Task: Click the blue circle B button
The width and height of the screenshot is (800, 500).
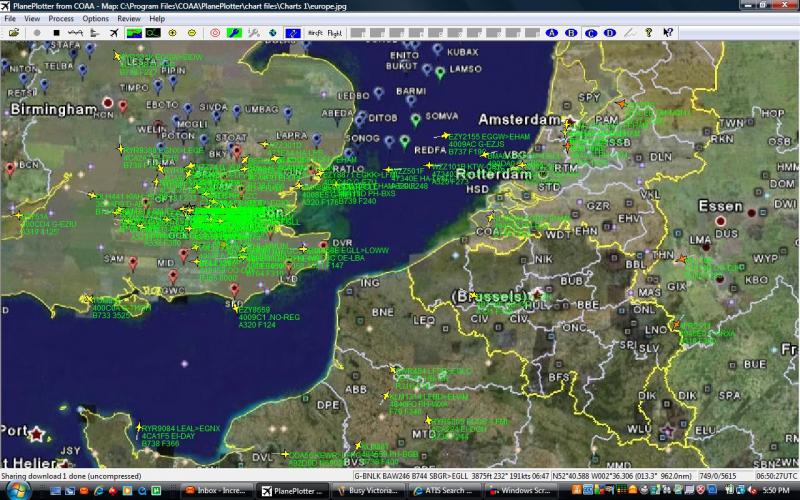Action: pos(571,33)
